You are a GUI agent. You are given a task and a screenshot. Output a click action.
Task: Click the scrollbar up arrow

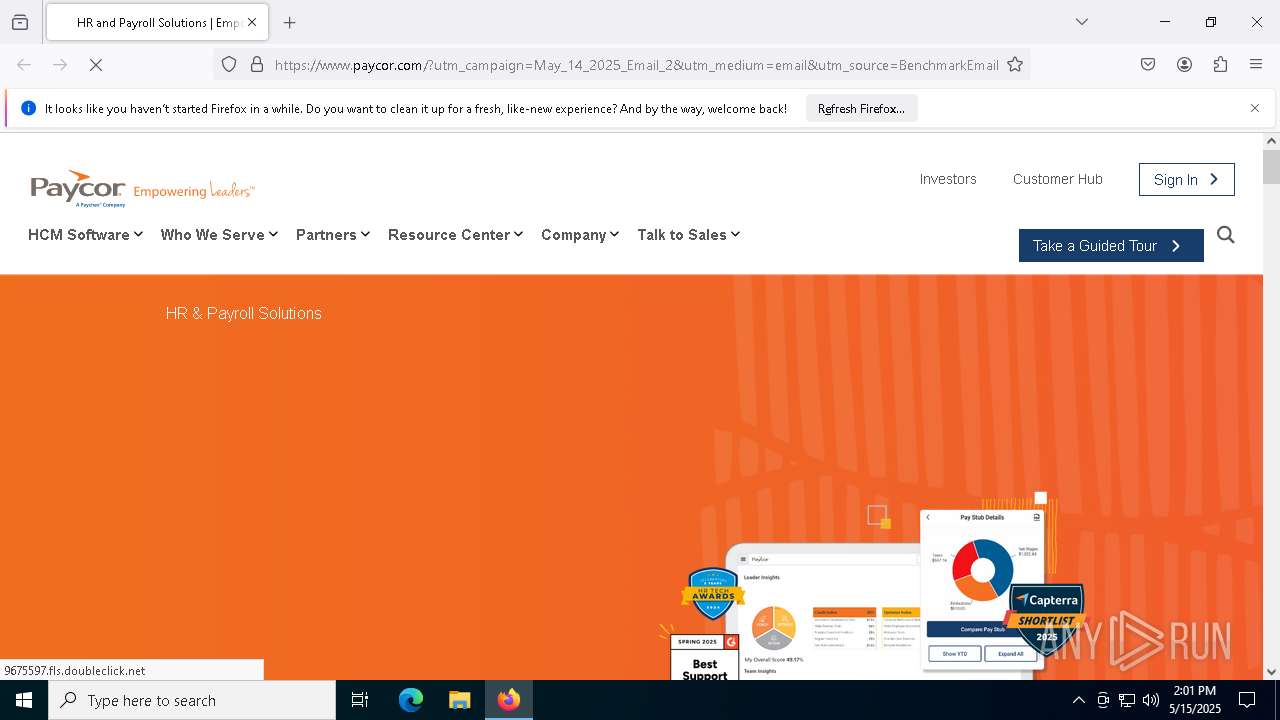coord(1271,141)
